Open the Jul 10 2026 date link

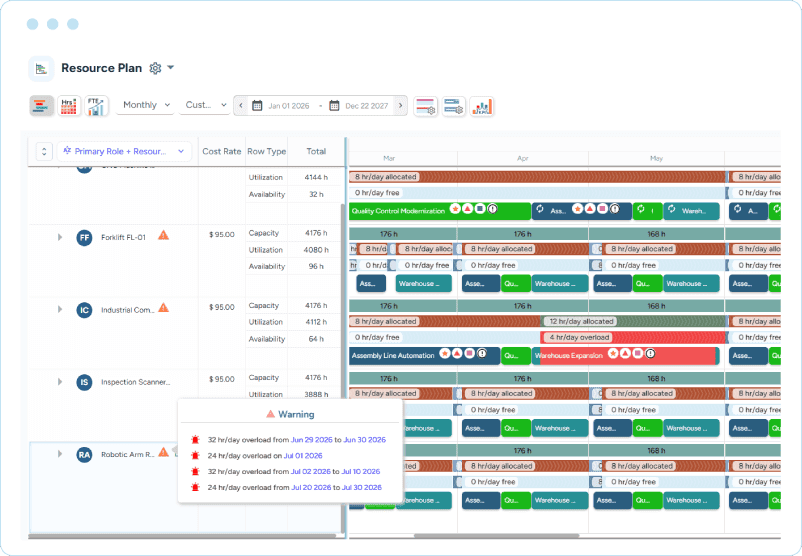(361, 472)
